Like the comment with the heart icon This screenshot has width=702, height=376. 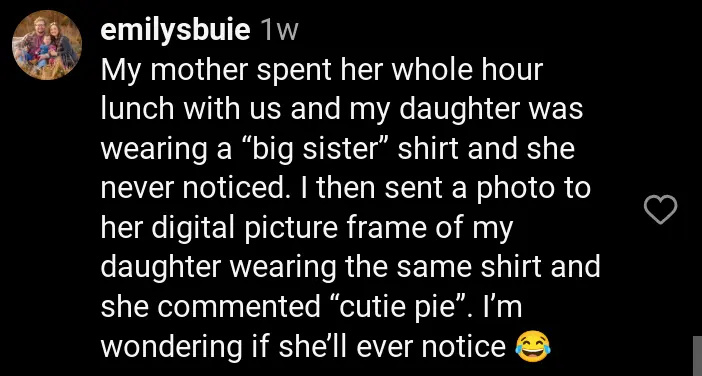pyautogui.click(x=660, y=209)
